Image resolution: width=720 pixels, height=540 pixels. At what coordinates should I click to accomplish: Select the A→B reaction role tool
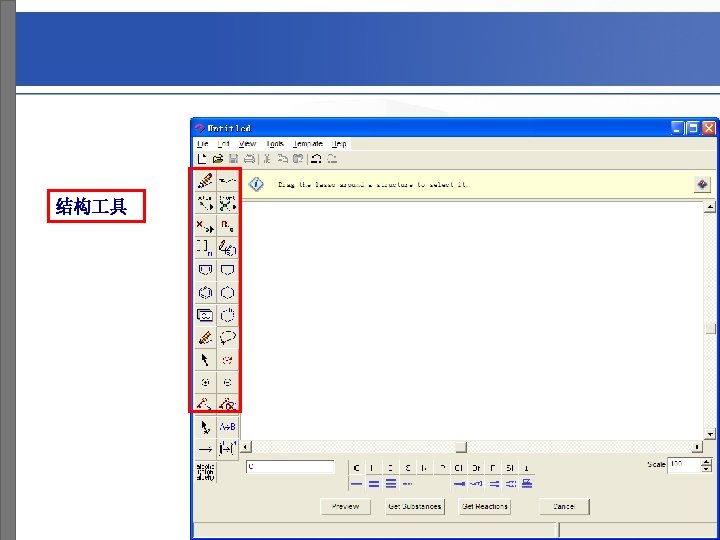(227, 427)
